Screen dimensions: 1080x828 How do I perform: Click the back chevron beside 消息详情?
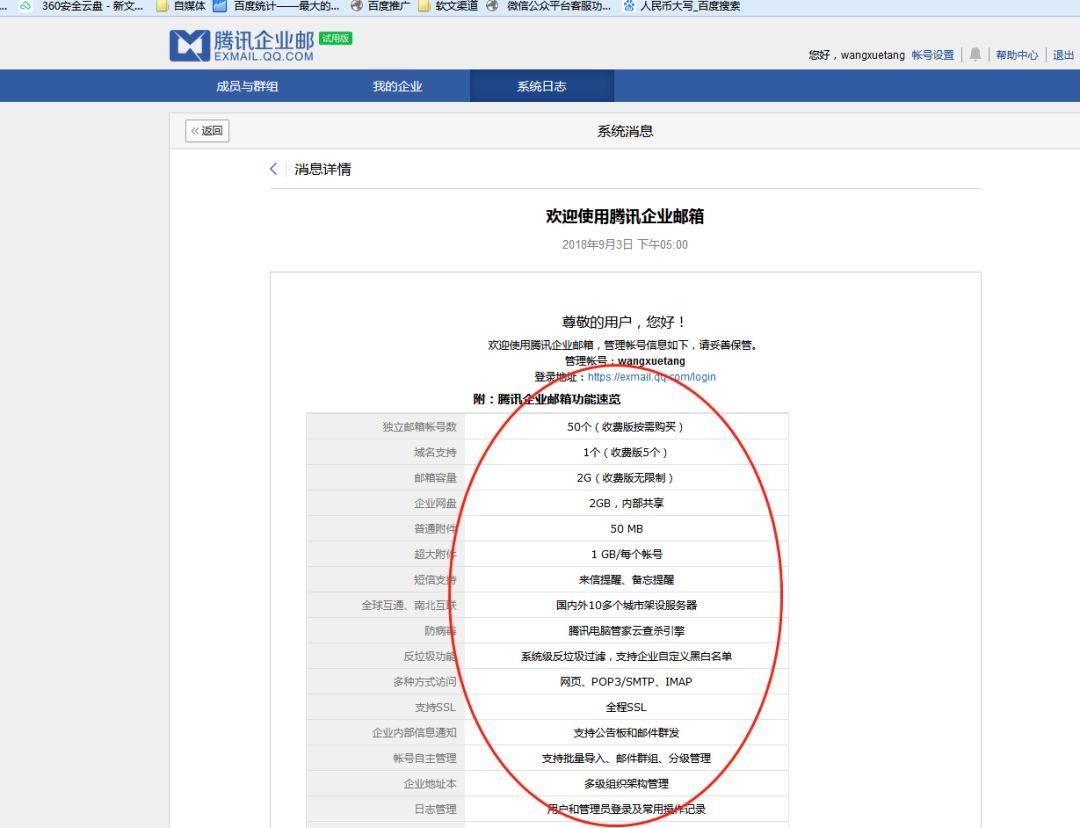[273, 168]
